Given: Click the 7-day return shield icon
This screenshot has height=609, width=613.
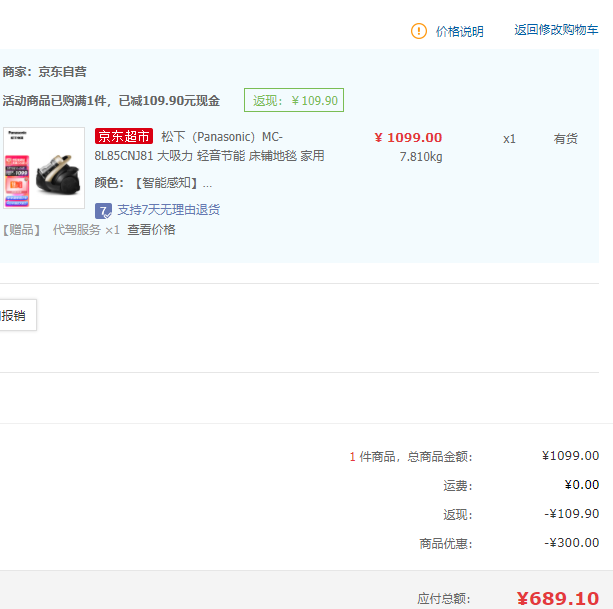Looking at the screenshot, I should click(x=103, y=211).
